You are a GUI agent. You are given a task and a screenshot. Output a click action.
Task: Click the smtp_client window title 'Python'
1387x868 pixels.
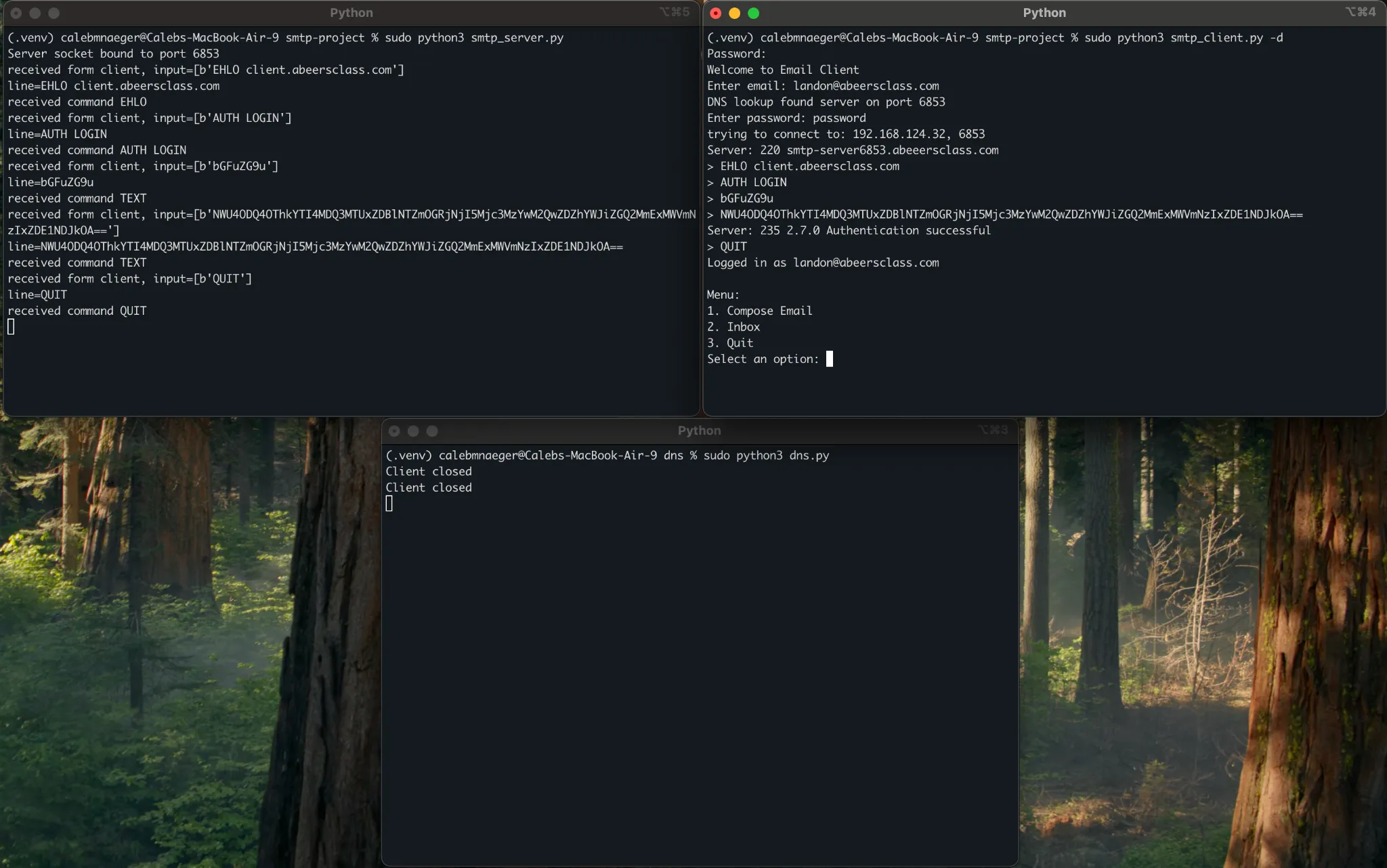point(1044,13)
